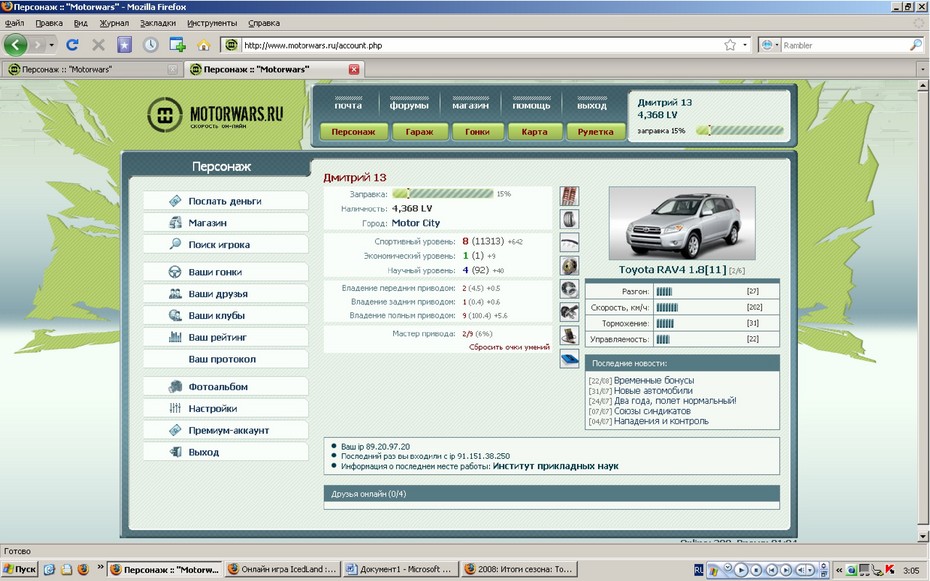Click the Настройки sliders icon
Screen dimensions: 930x581
click(175, 408)
